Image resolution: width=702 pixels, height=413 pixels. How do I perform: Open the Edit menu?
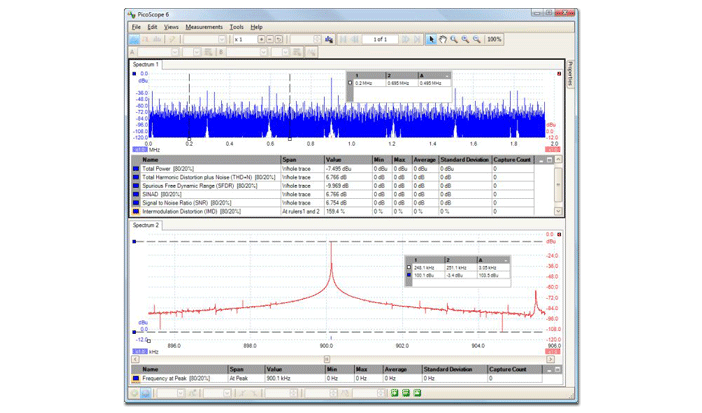pyautogui.click(x=152, y=27)
